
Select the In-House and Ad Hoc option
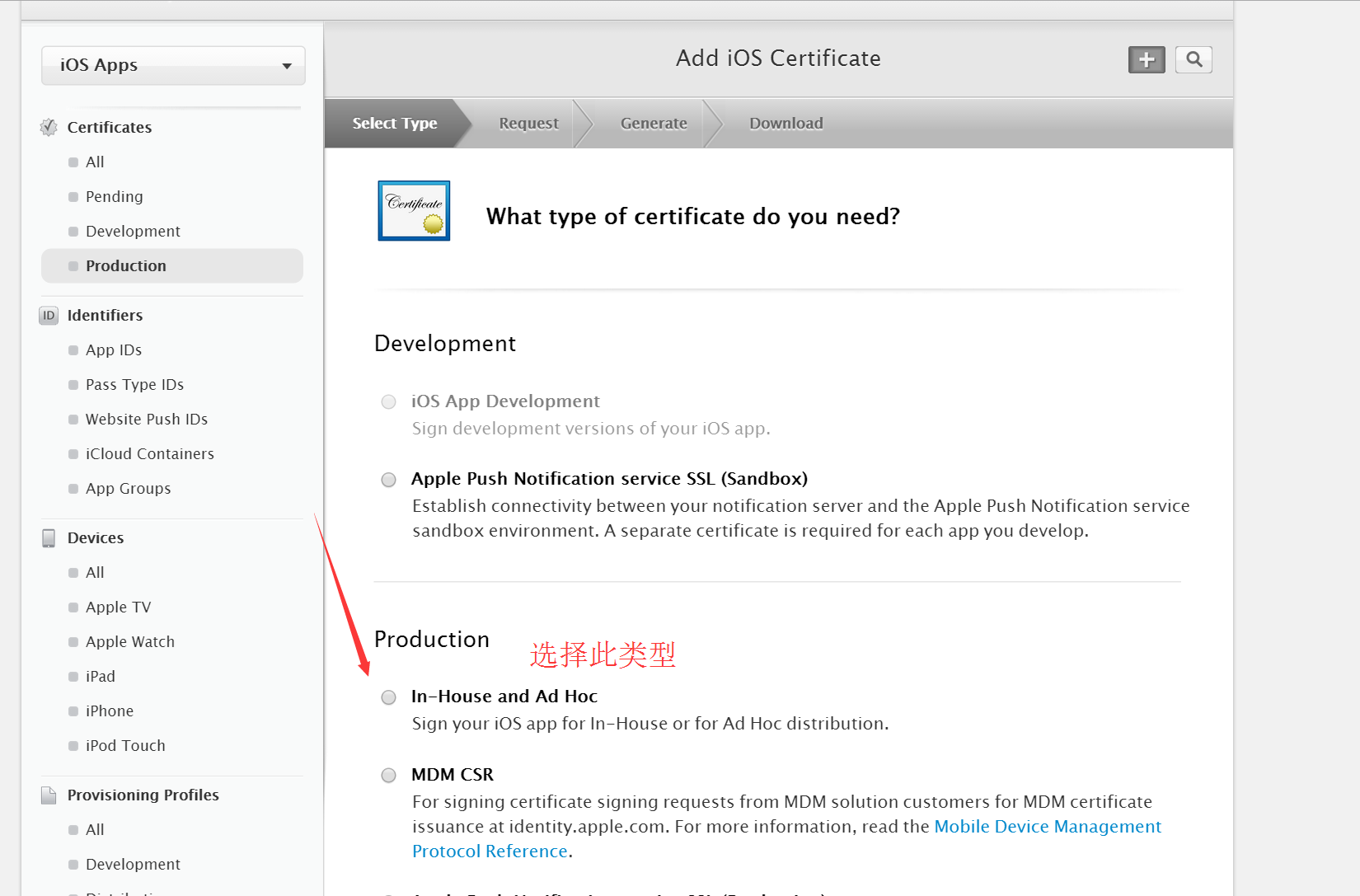point(388,697)
